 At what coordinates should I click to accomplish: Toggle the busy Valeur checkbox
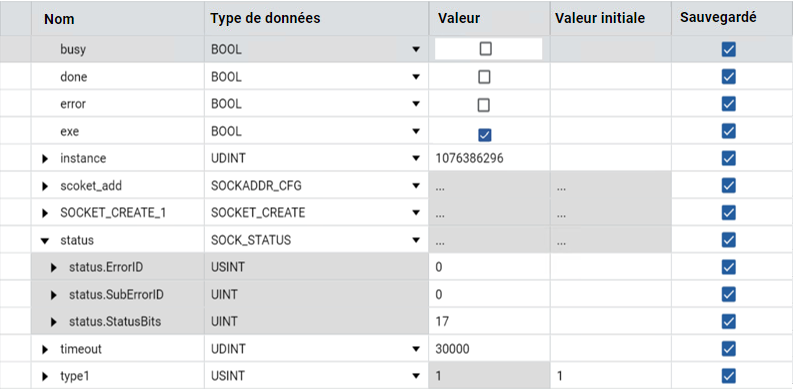[x=486, y=49]
